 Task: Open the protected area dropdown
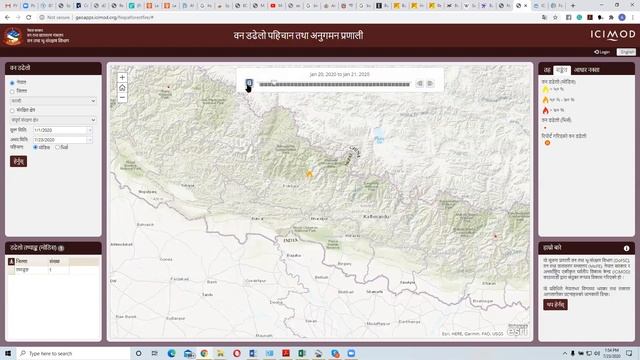pyautogui.click(x=53, y=120)
